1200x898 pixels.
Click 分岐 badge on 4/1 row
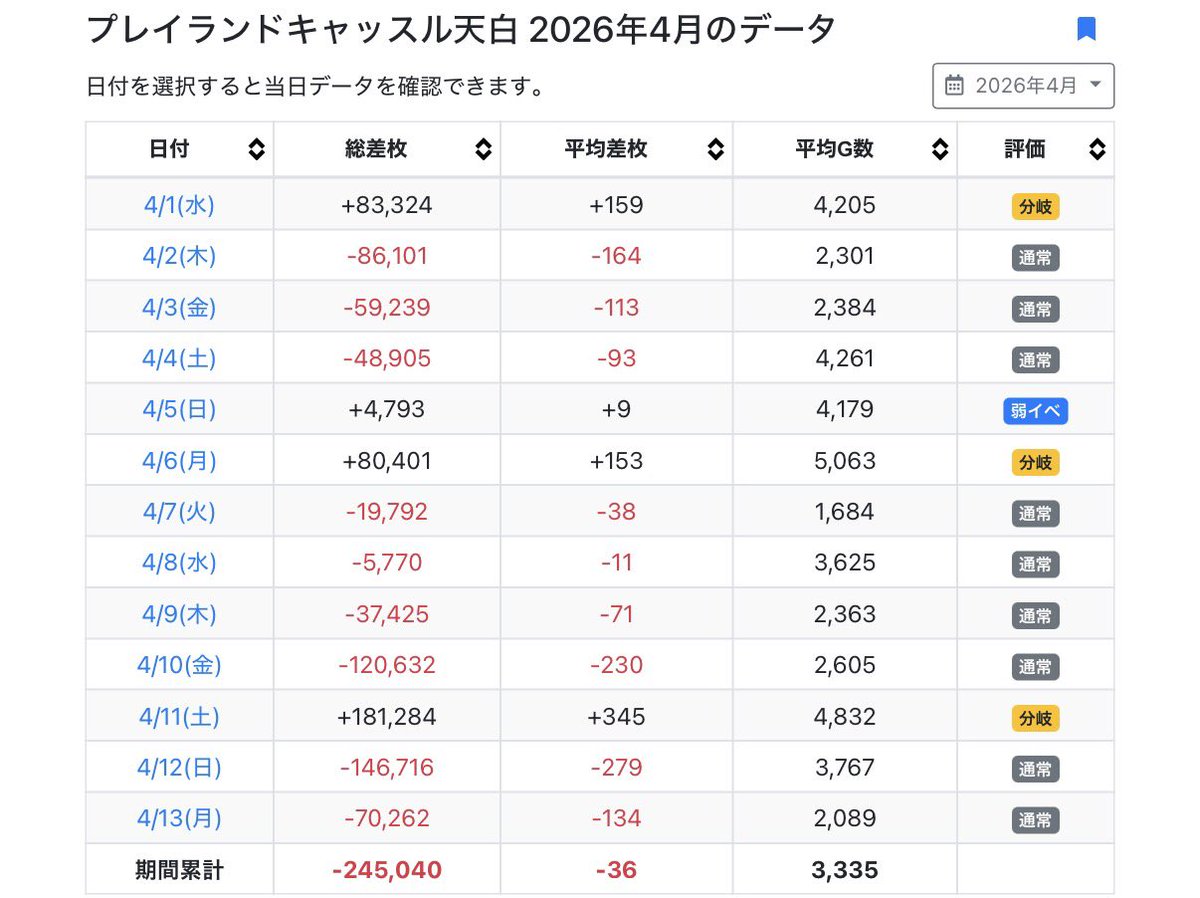coord(1035,207)
